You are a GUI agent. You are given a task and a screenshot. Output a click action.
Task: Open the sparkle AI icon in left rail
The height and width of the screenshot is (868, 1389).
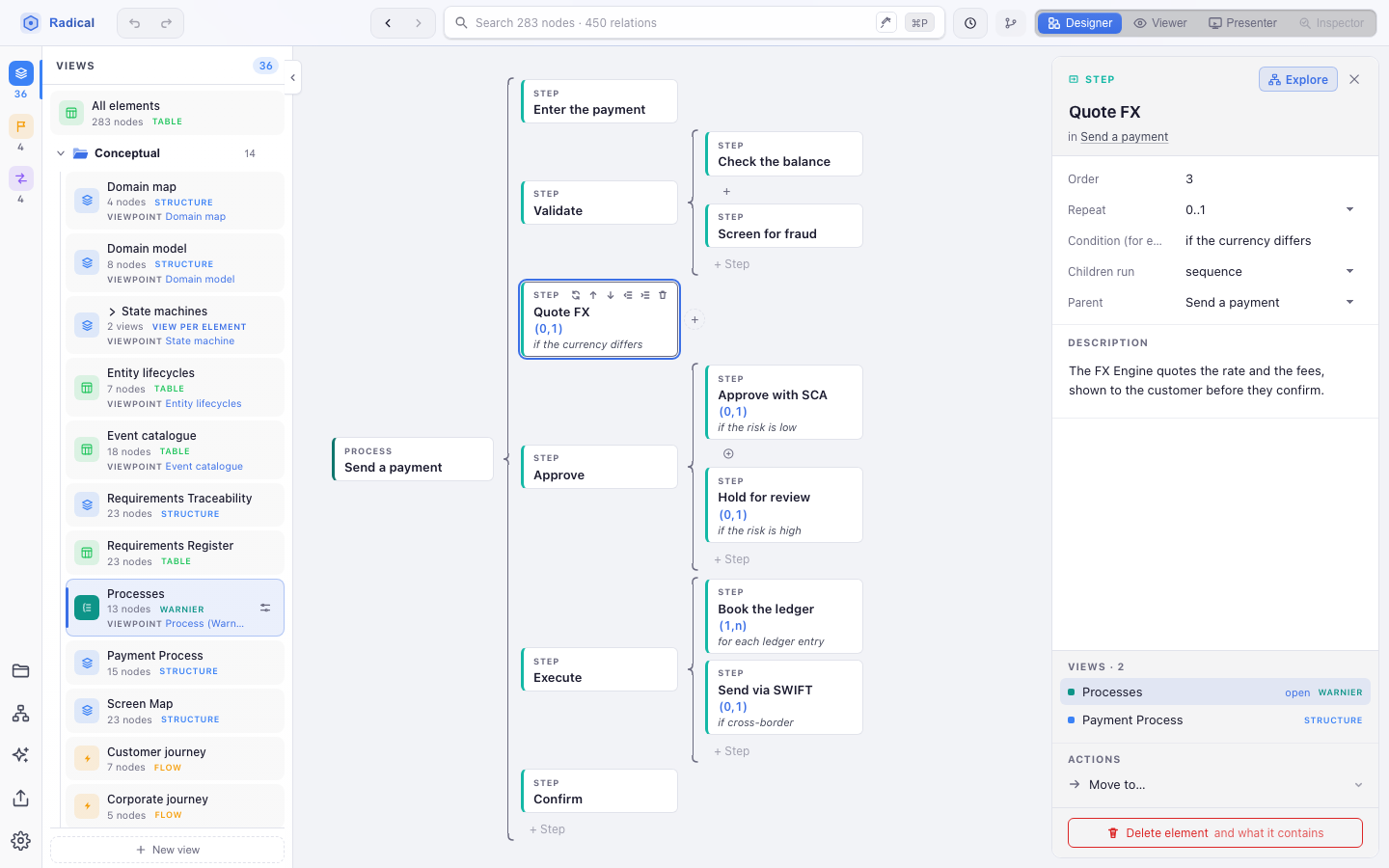click(x=21, y=755)
